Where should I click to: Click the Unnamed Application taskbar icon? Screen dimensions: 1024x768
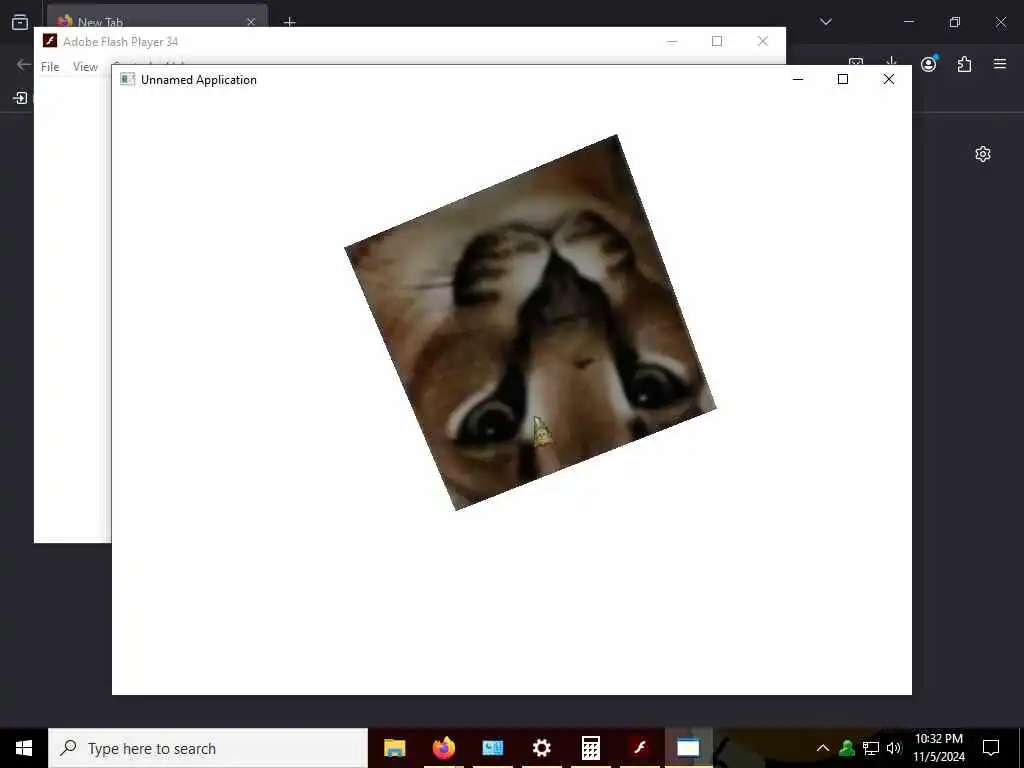point(688,748)
